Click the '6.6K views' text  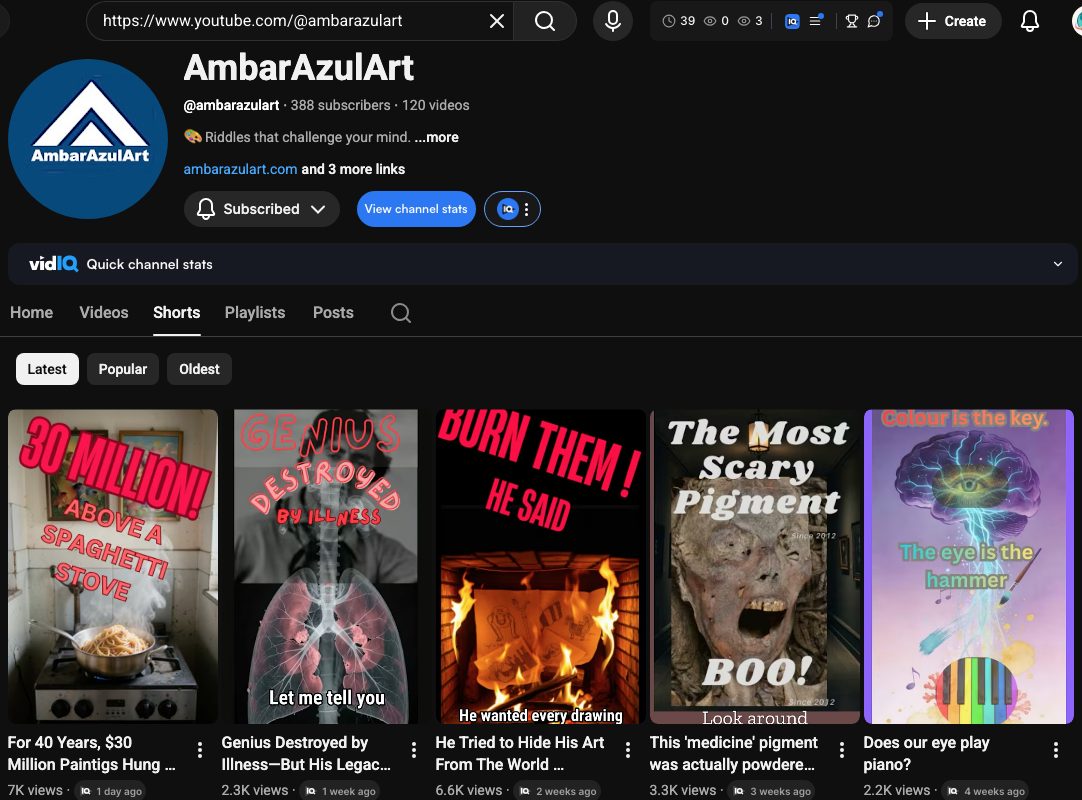pos(469,790)
